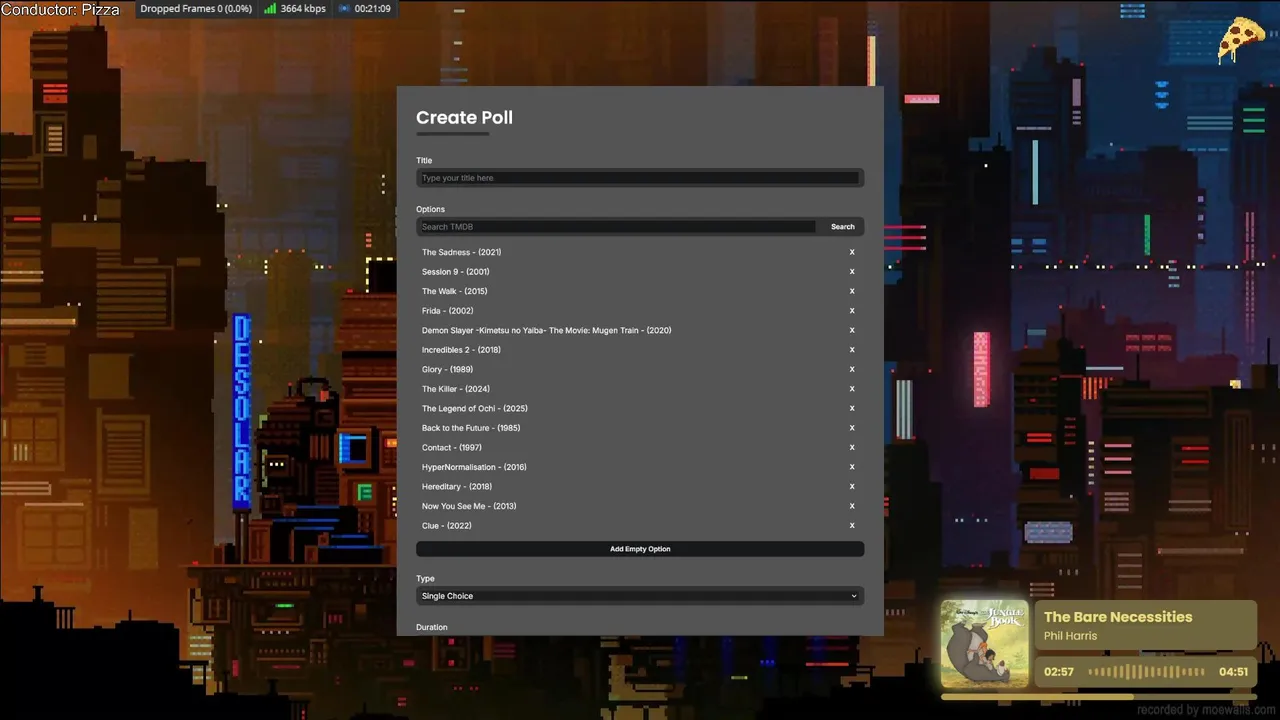This screenshot has width=1280, height=720.
Task: Remove Glory (1989) option
Action: [852, 369]
